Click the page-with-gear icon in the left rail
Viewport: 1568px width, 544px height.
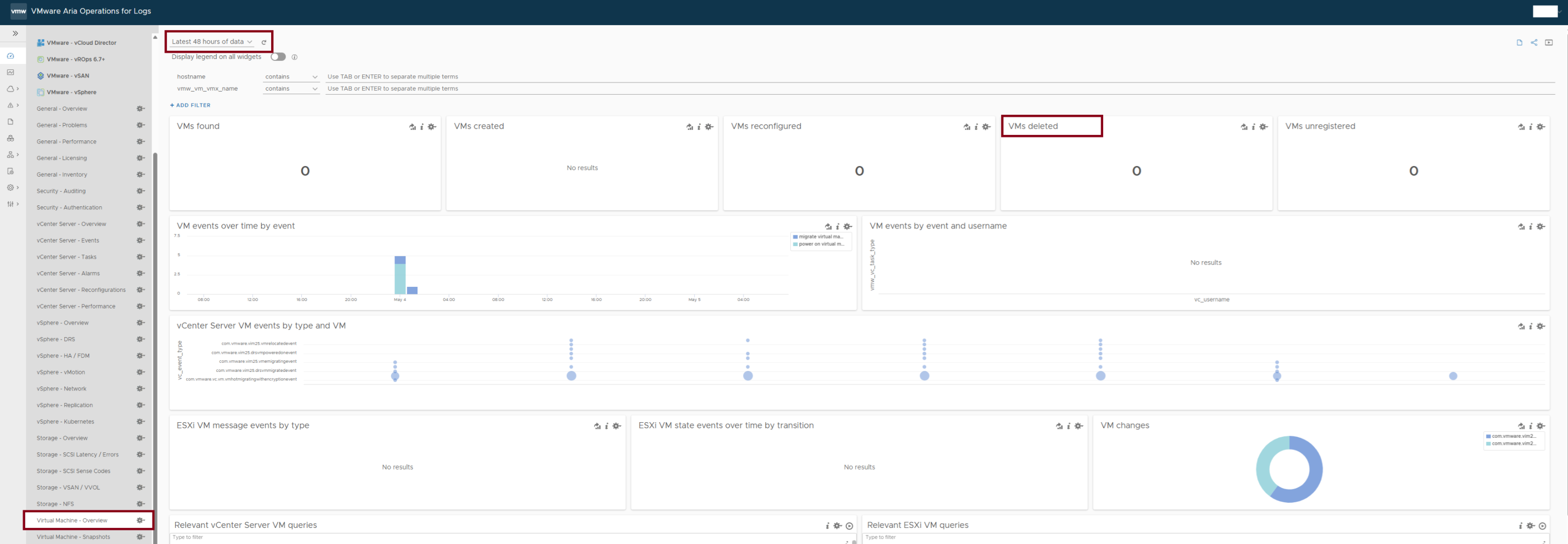11,171
